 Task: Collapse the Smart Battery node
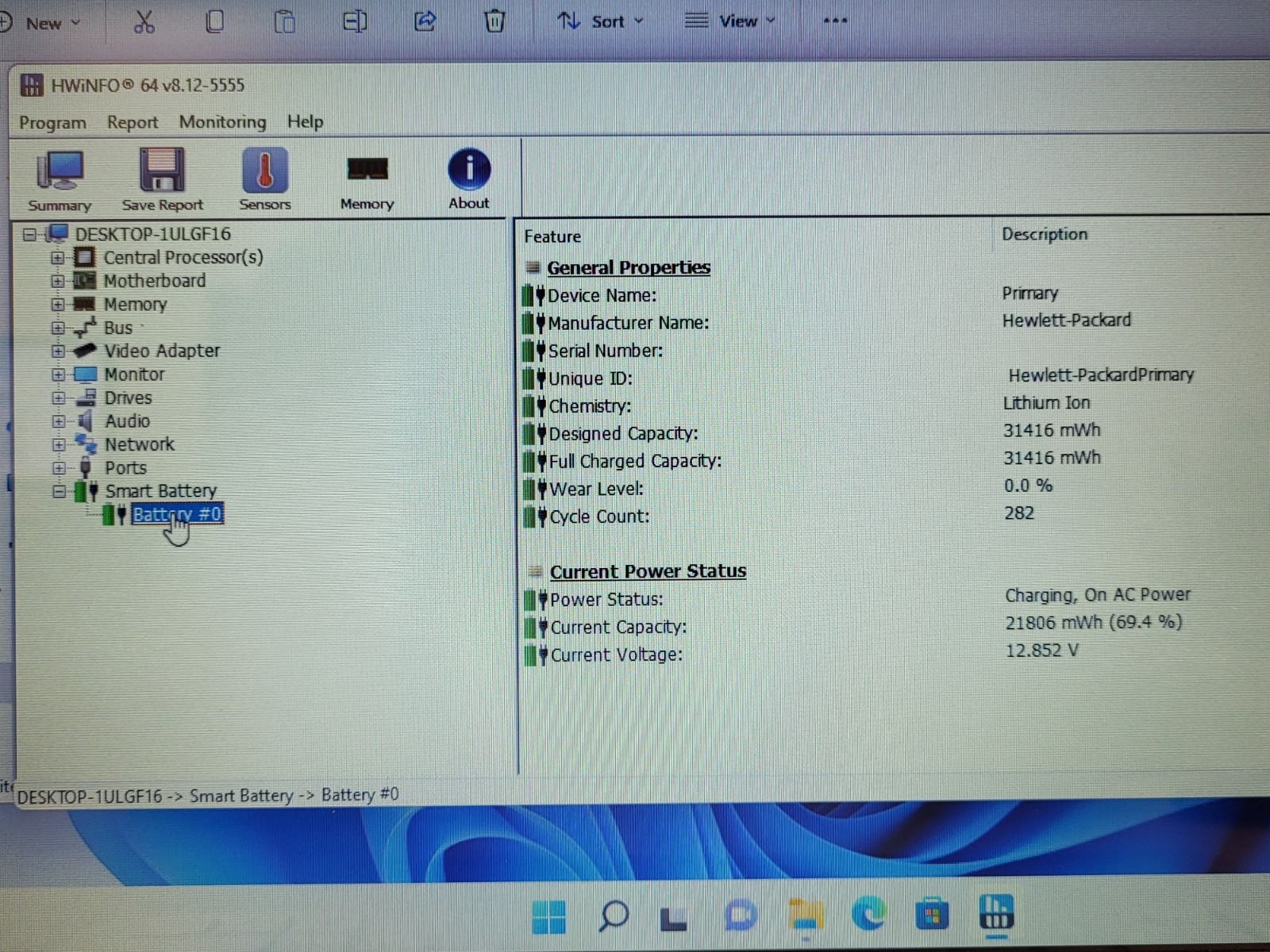59,492
